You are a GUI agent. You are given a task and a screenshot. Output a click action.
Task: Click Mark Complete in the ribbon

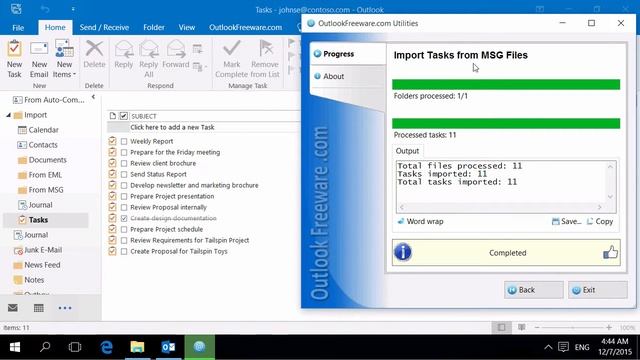pos(231,59)
